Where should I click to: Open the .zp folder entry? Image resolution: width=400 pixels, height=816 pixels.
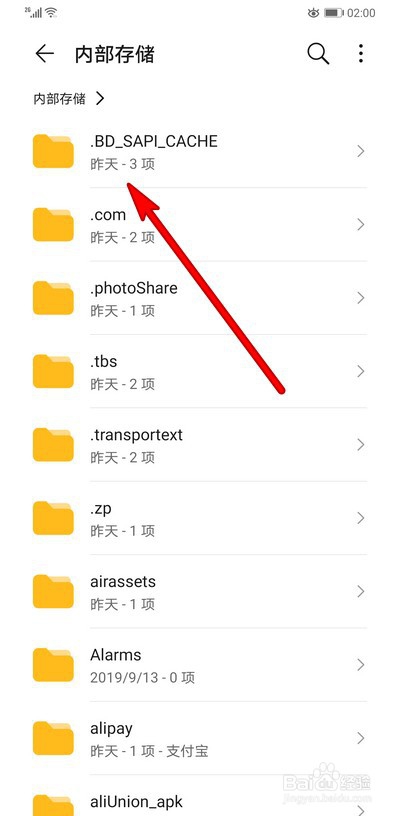tap(200, 518)
